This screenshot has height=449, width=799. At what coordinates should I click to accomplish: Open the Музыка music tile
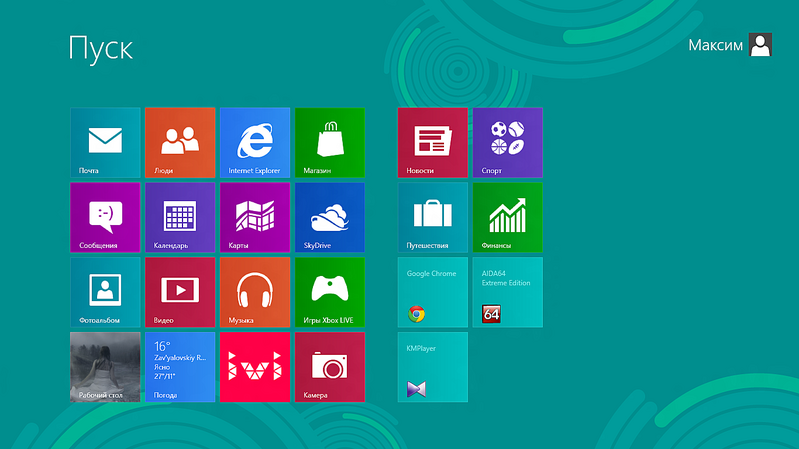tap(255, 292)
